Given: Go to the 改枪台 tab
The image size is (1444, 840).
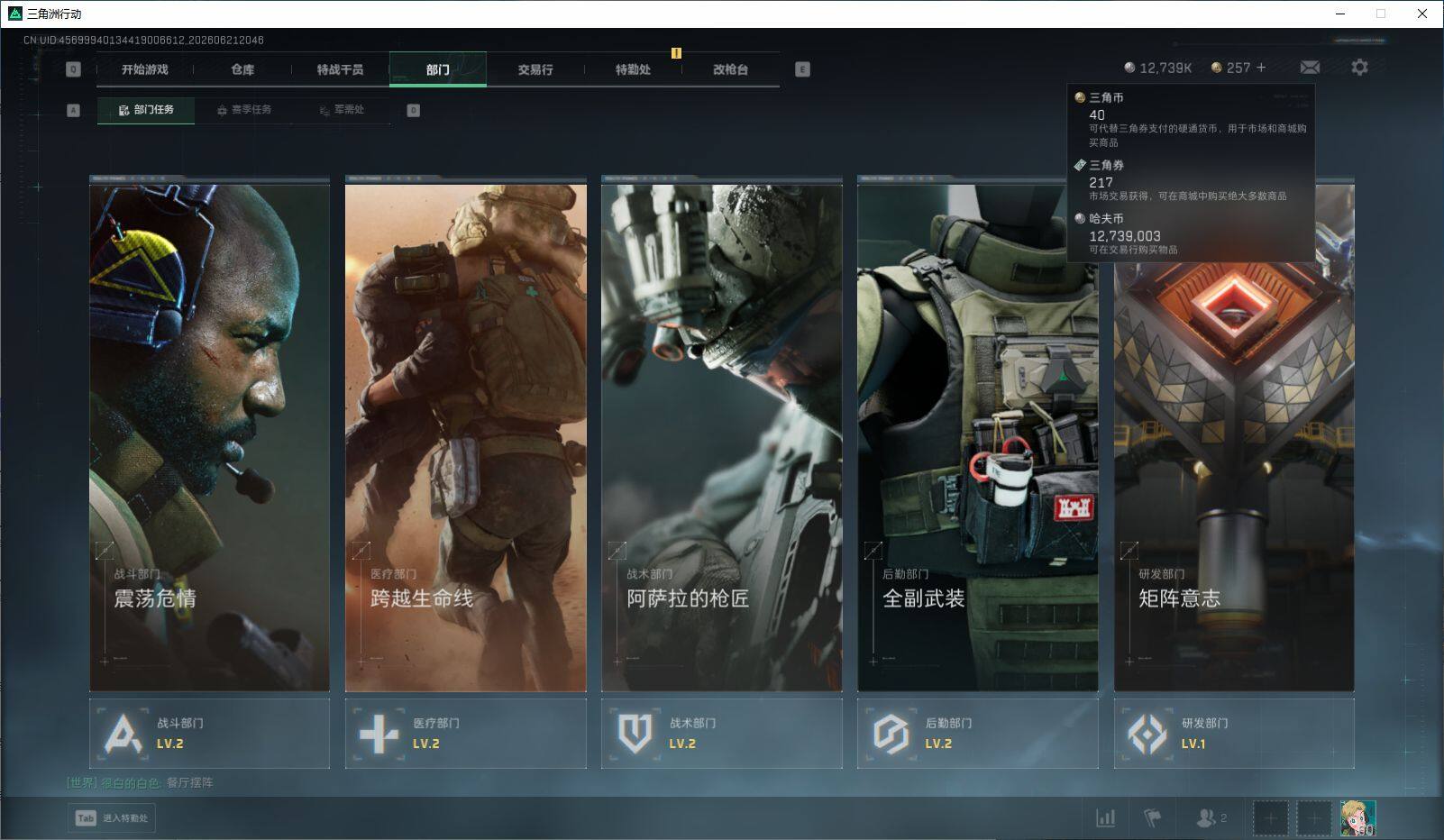Looking at the screenshot, I should (730, 69).
